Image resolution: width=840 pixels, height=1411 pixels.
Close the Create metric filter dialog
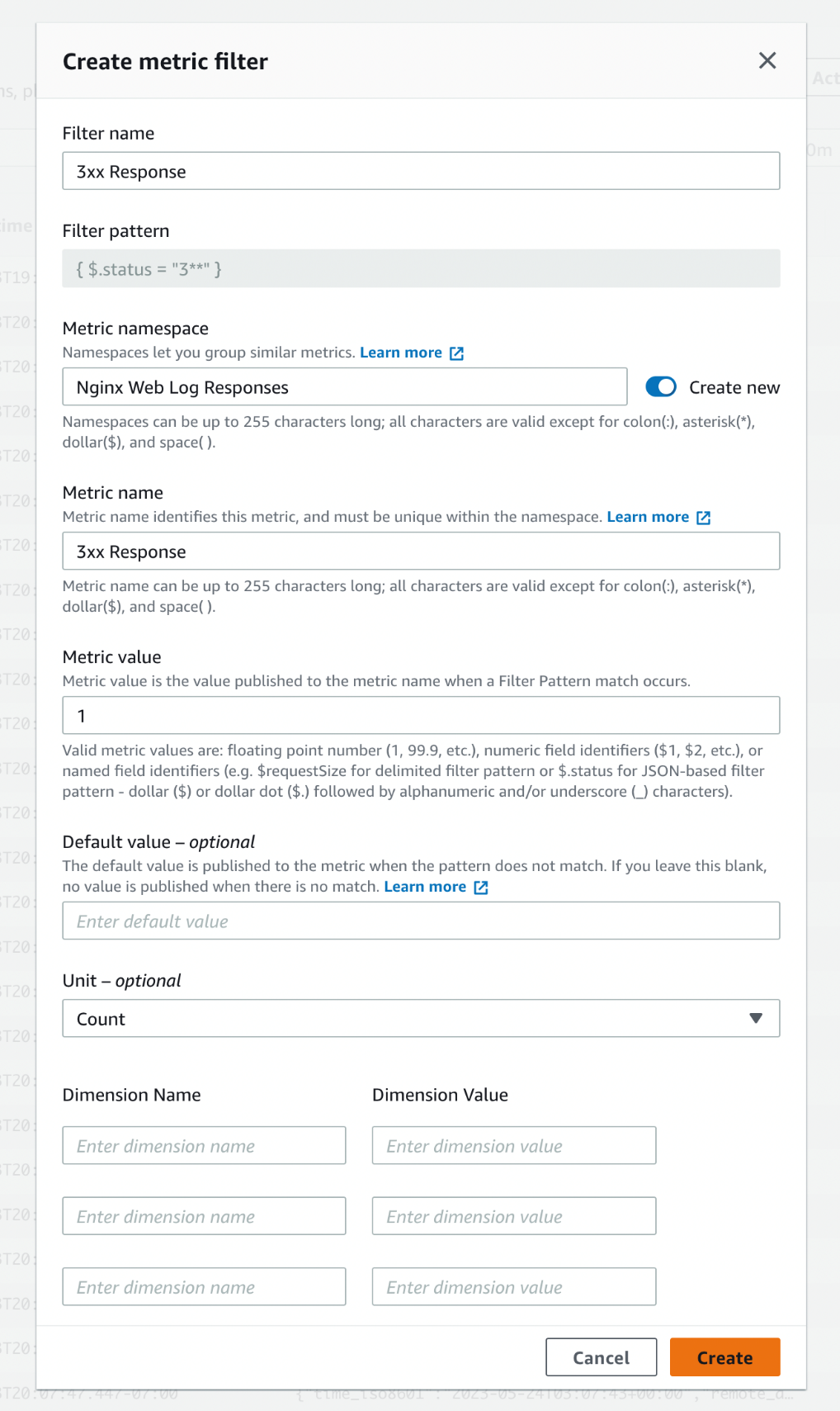767,60
